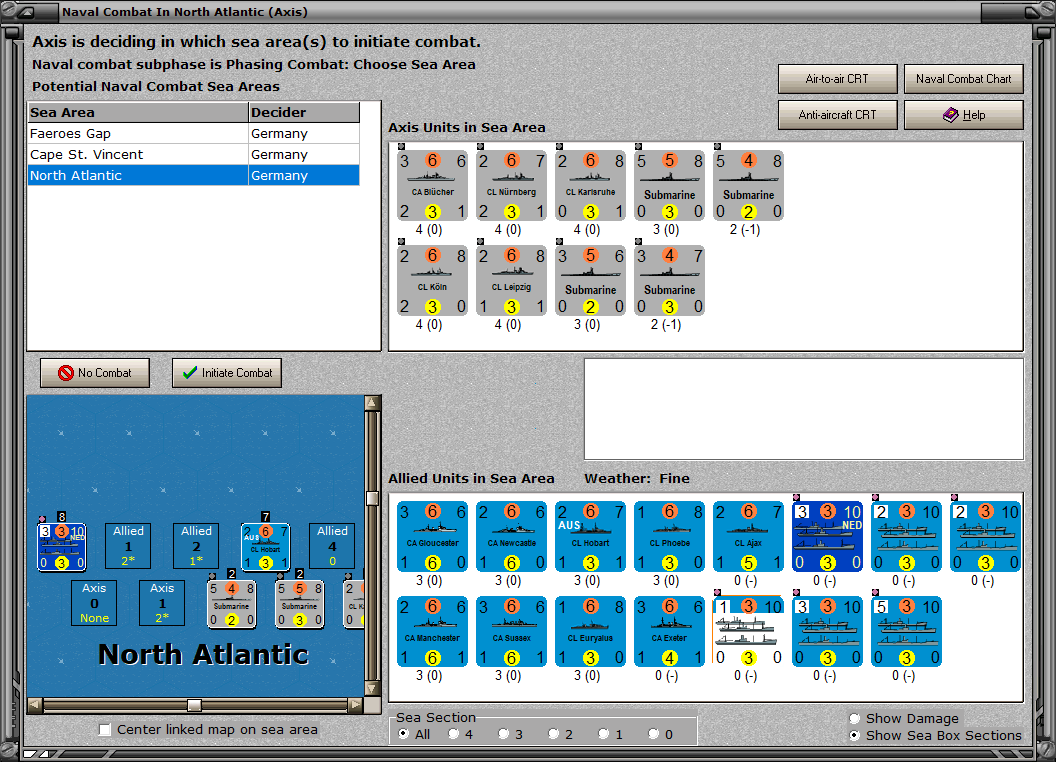Select Sea Section All radio button

pos(403,734)
